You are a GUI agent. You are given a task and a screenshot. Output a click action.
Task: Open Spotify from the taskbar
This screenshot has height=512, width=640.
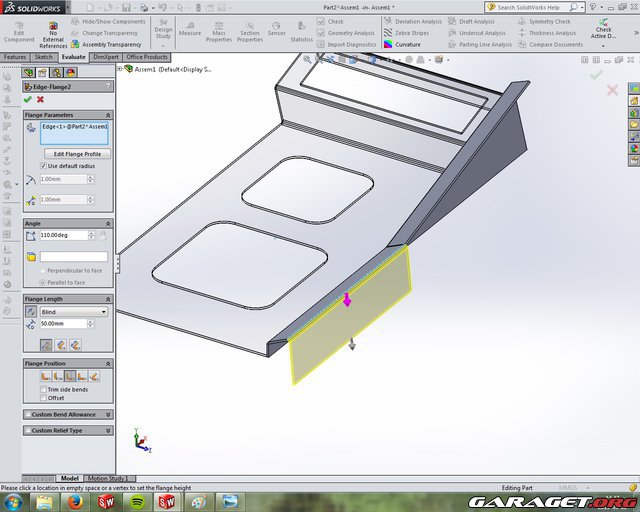click(x=136, y=501)
